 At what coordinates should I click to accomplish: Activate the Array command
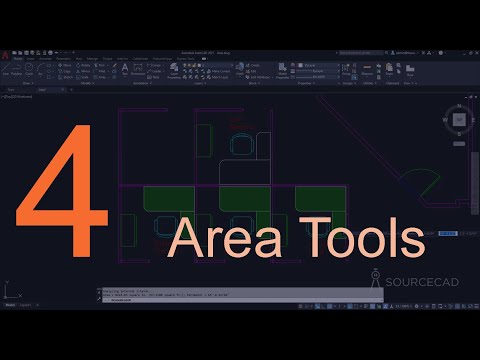[100, 77]
